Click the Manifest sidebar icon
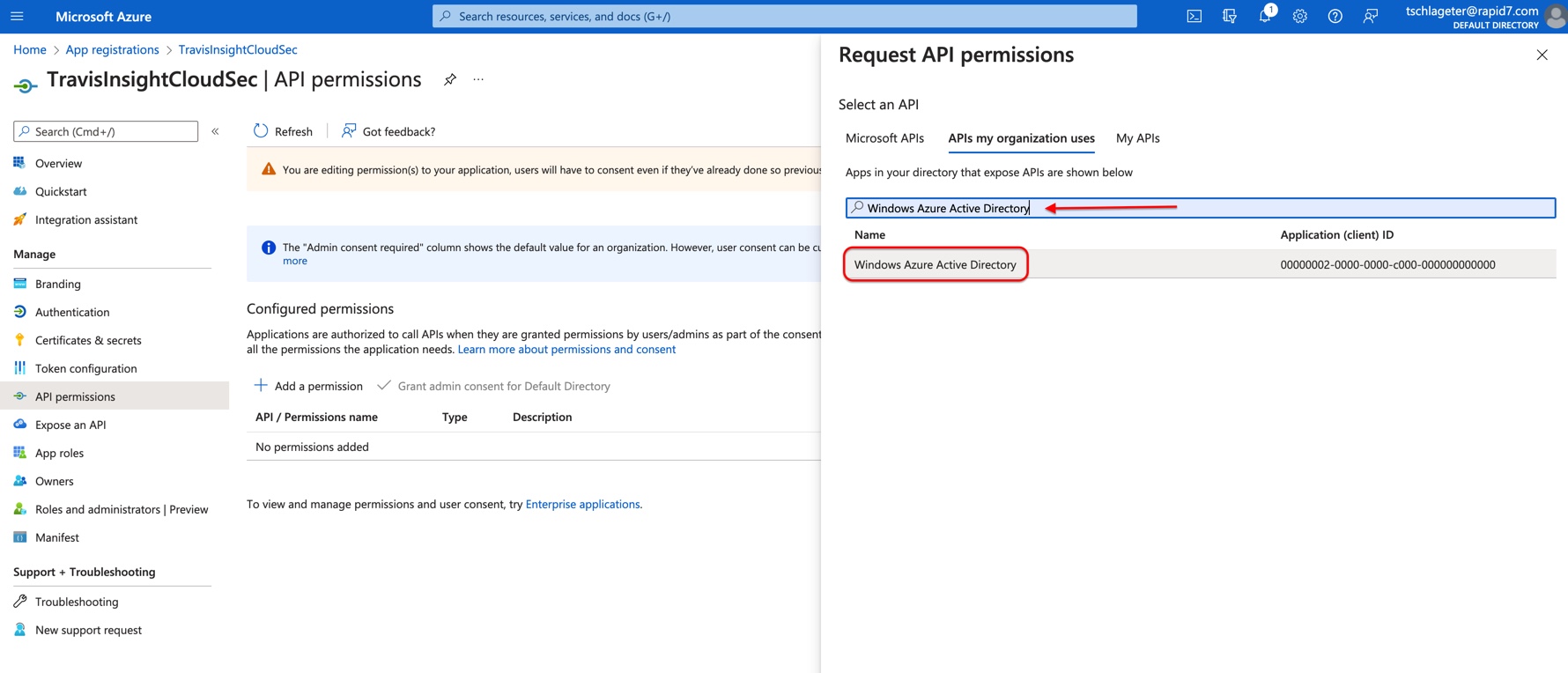Screen dimensions: 1568x673 click(x=19, y=537)
